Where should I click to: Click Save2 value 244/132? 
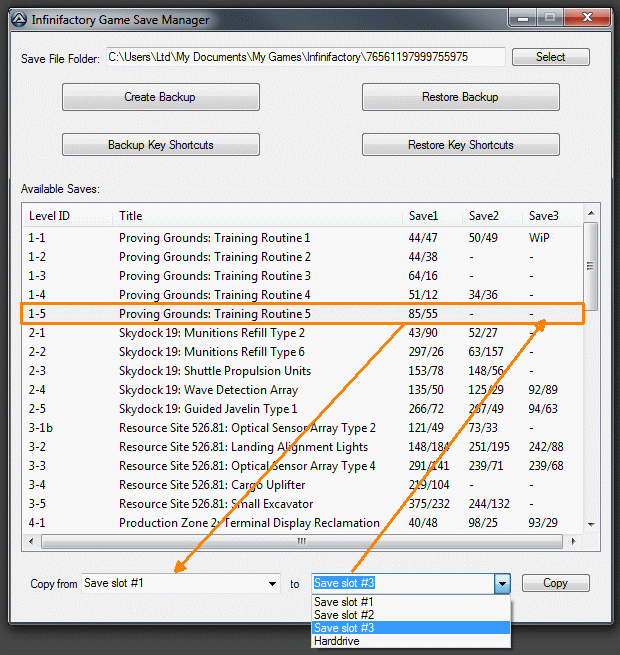pyautogui.click(x=489, y=504)
